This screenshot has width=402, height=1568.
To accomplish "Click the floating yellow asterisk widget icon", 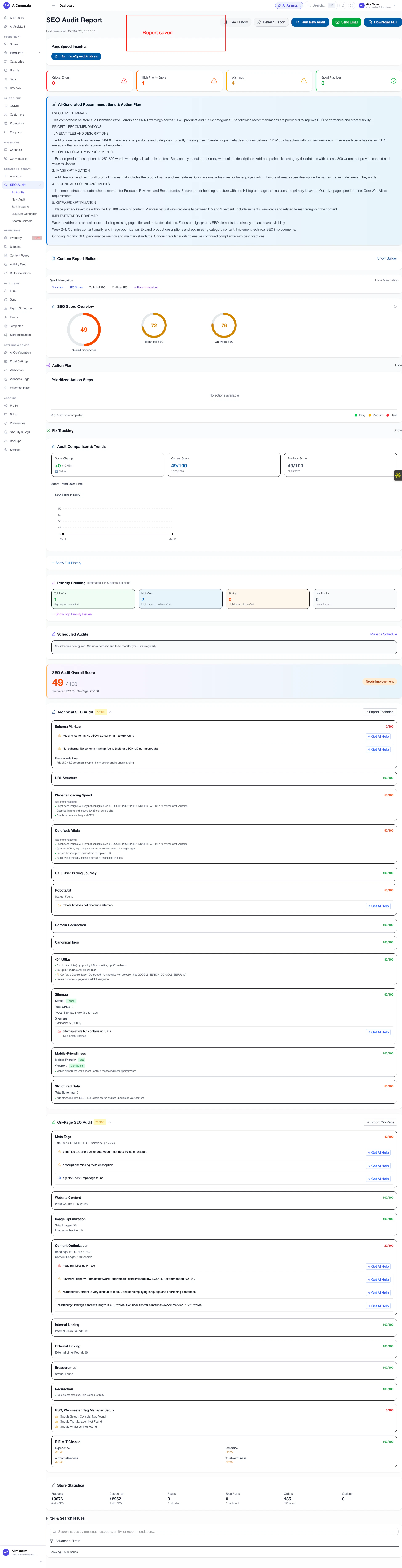I will tap(398, 475).
